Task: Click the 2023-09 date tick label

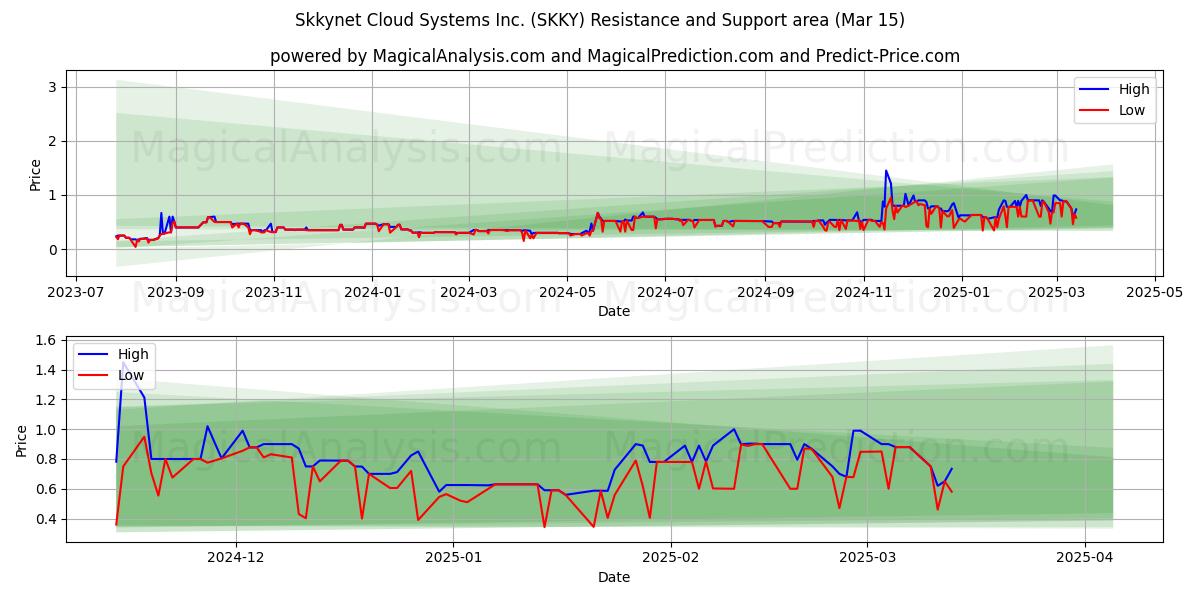Action: pyautogui.click(x=176, y=293)
